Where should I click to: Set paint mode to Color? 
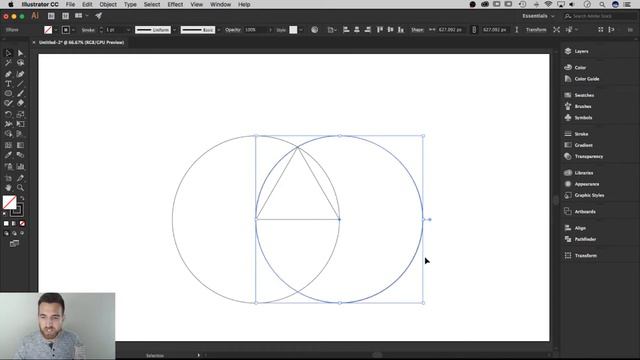6,223
